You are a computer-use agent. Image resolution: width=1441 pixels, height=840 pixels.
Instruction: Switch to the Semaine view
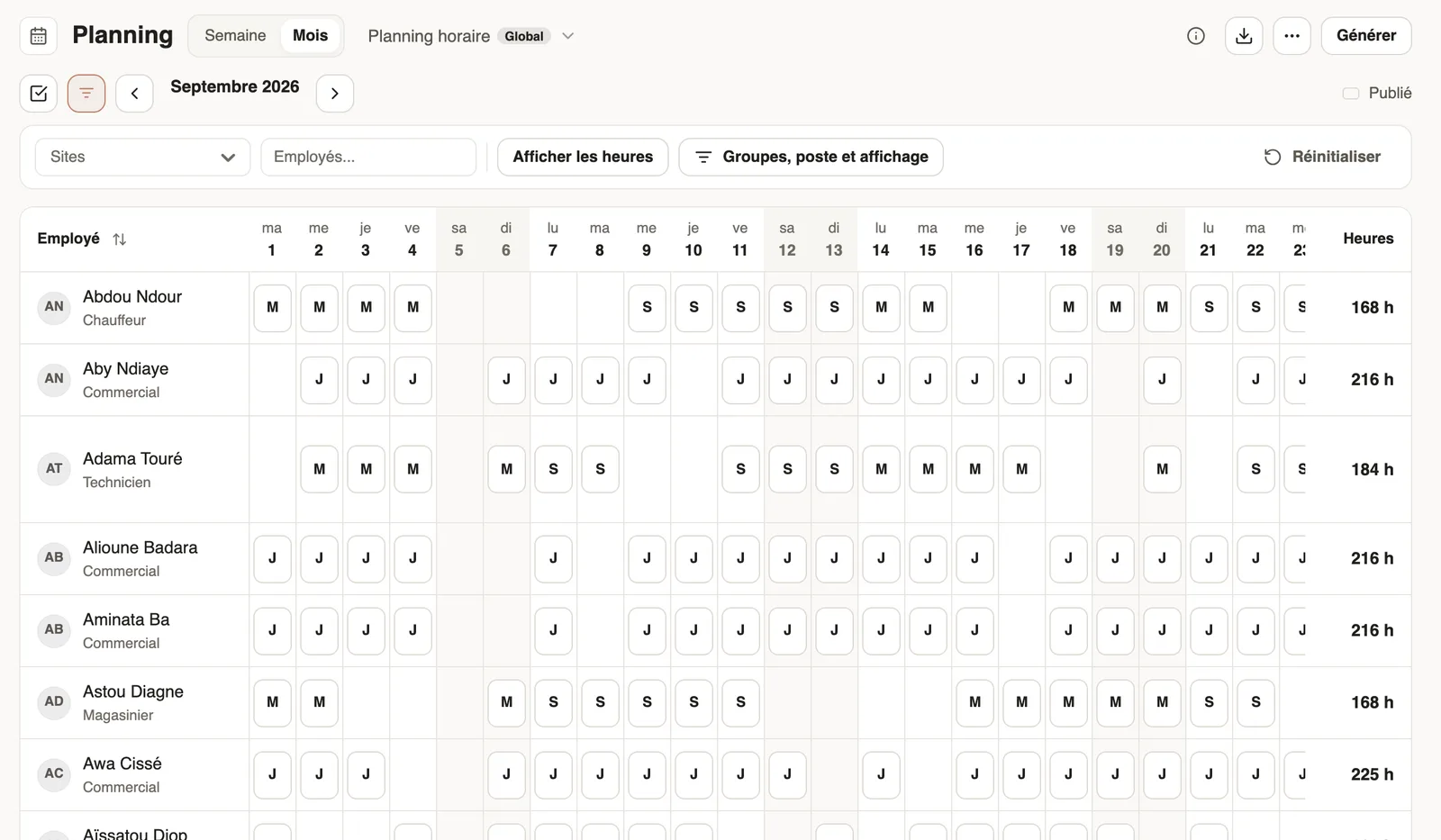point(235,35)
